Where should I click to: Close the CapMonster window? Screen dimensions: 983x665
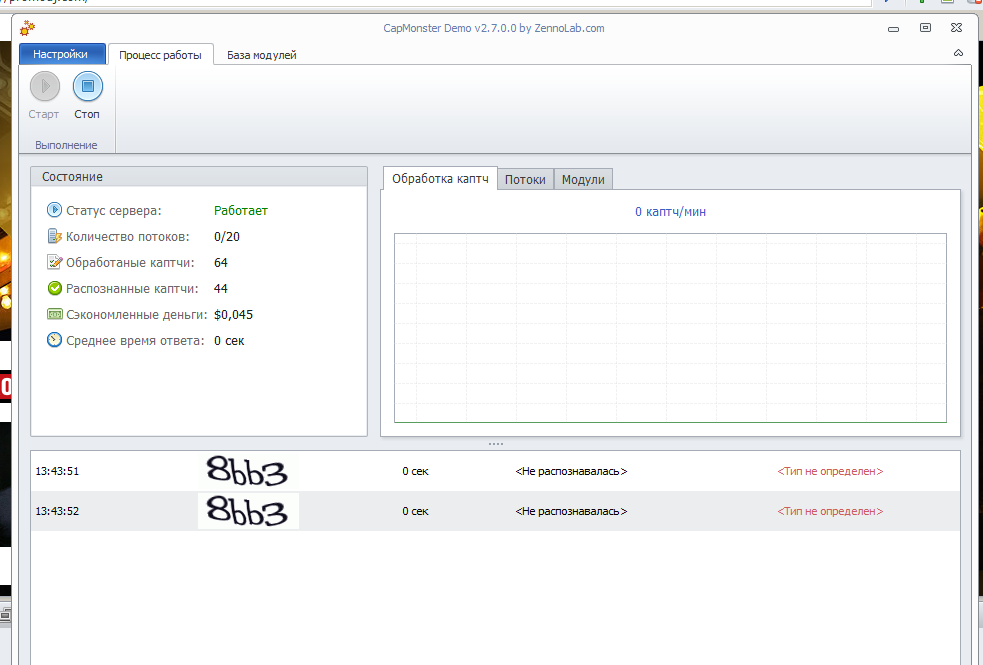956,28
